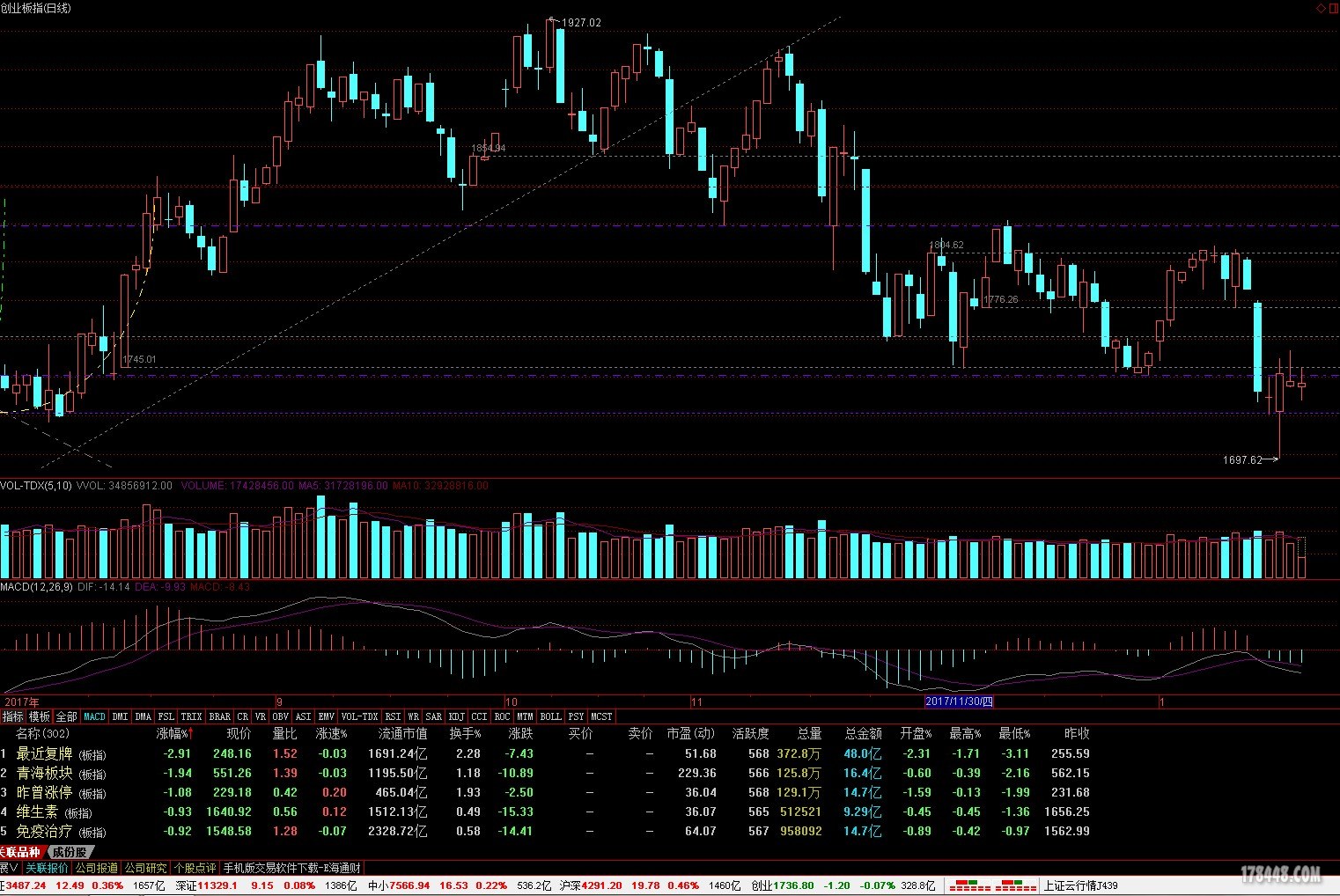Select the 最近复牌 row

tap(546, 753)
